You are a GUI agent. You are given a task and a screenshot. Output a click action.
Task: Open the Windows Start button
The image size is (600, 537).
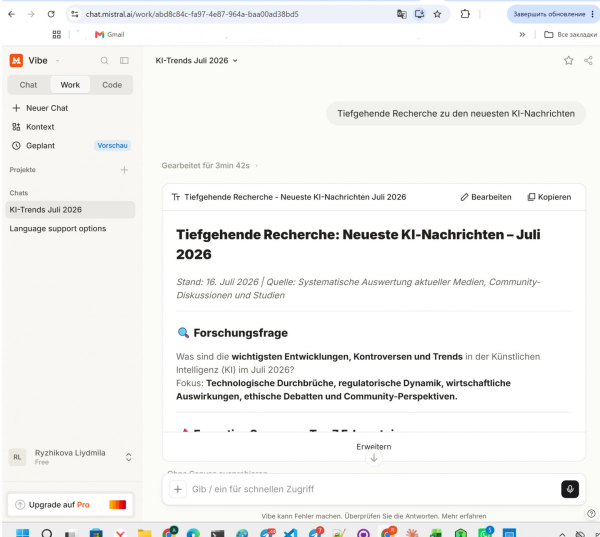click(x=22, y=532)
